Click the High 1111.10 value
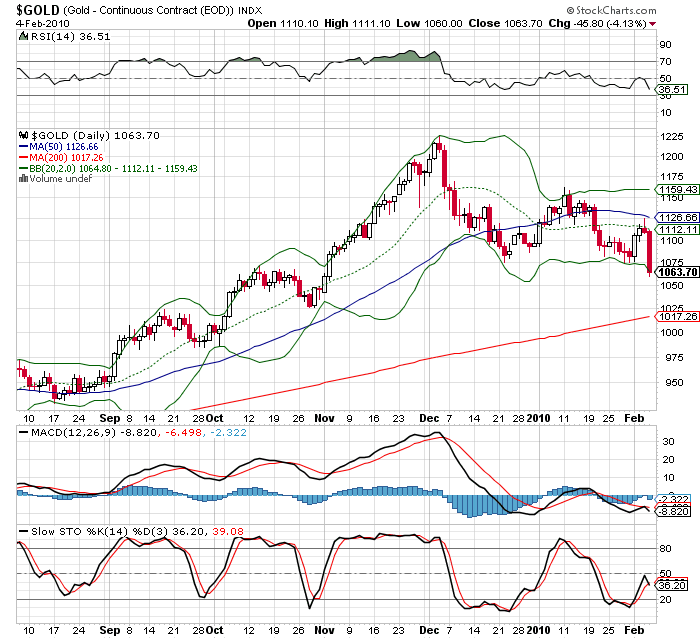 point(357,24)
